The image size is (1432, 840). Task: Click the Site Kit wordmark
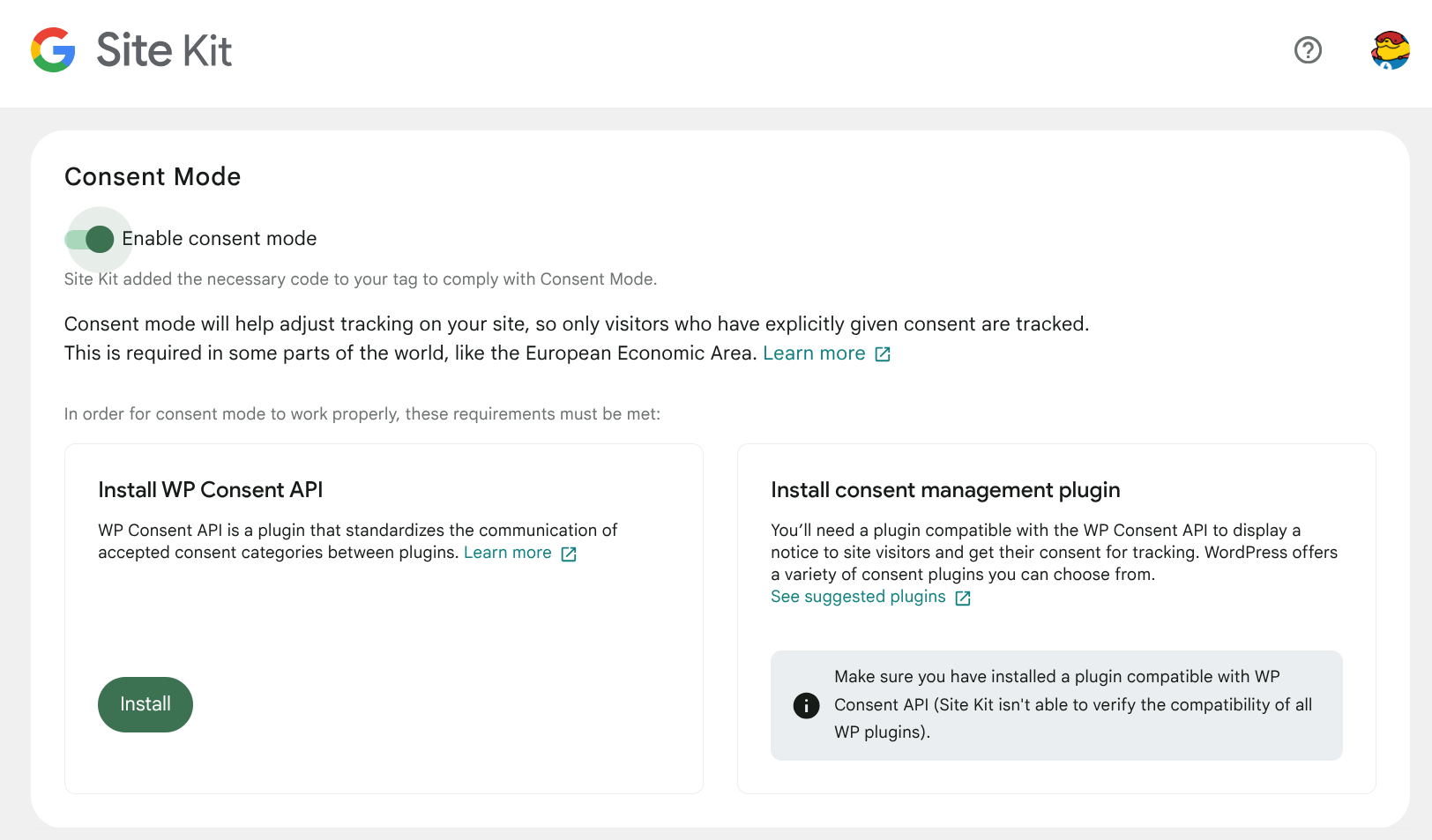click(164, 49)
